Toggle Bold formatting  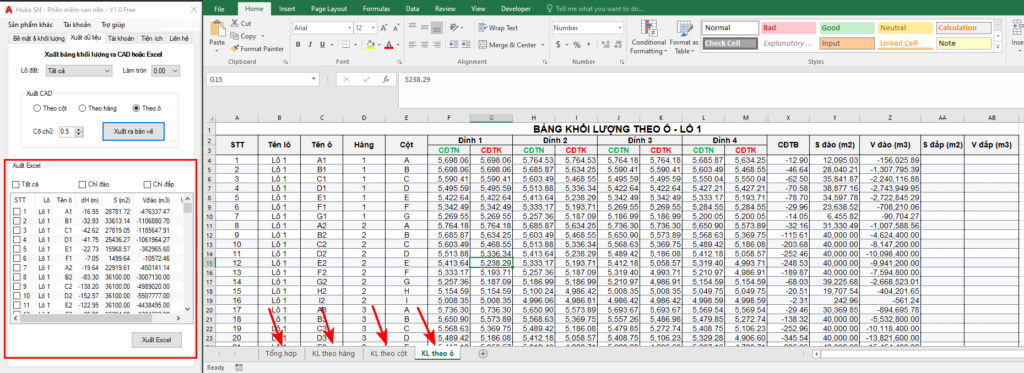point(298,45)
